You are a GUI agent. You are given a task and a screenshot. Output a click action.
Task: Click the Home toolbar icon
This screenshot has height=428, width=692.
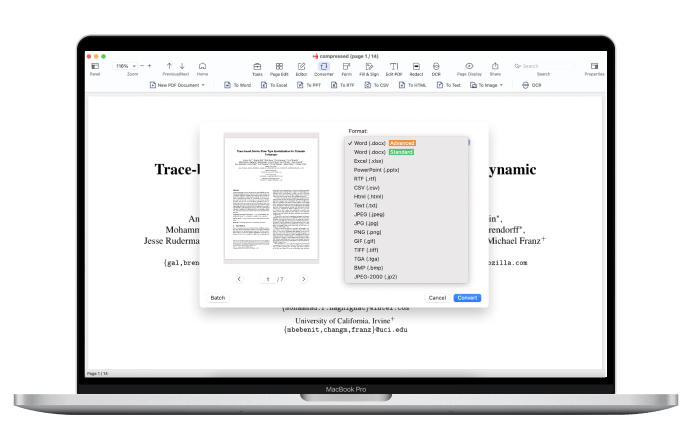coord(202,67)
